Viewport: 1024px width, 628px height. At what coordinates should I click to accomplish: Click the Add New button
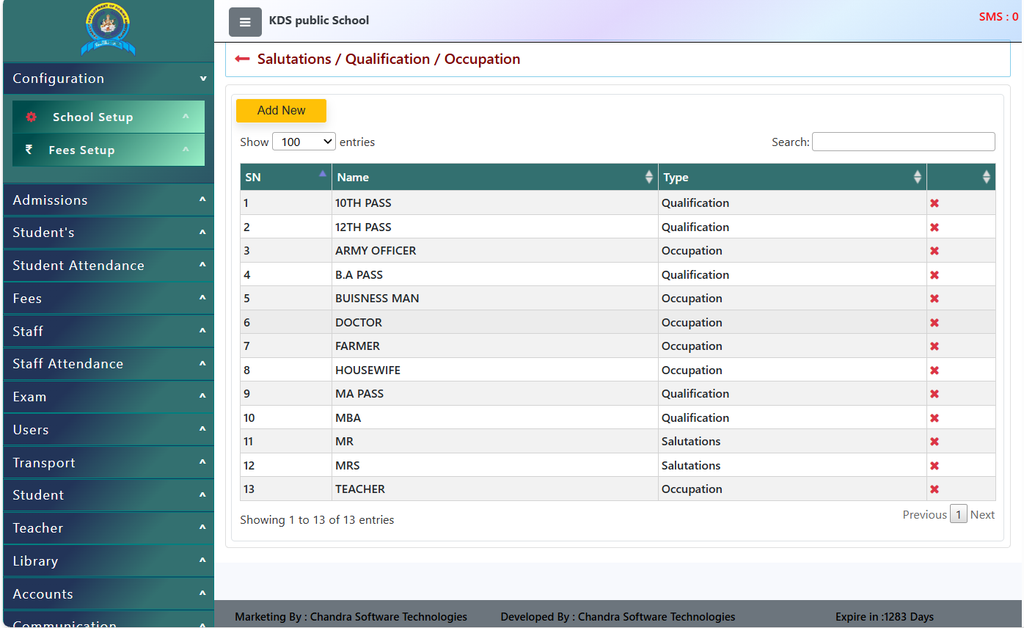click(x=281, y=110)
